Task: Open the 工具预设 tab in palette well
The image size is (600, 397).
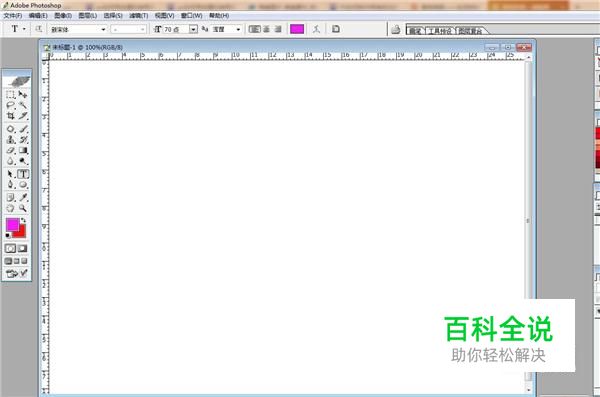Action: click(440, 31)
